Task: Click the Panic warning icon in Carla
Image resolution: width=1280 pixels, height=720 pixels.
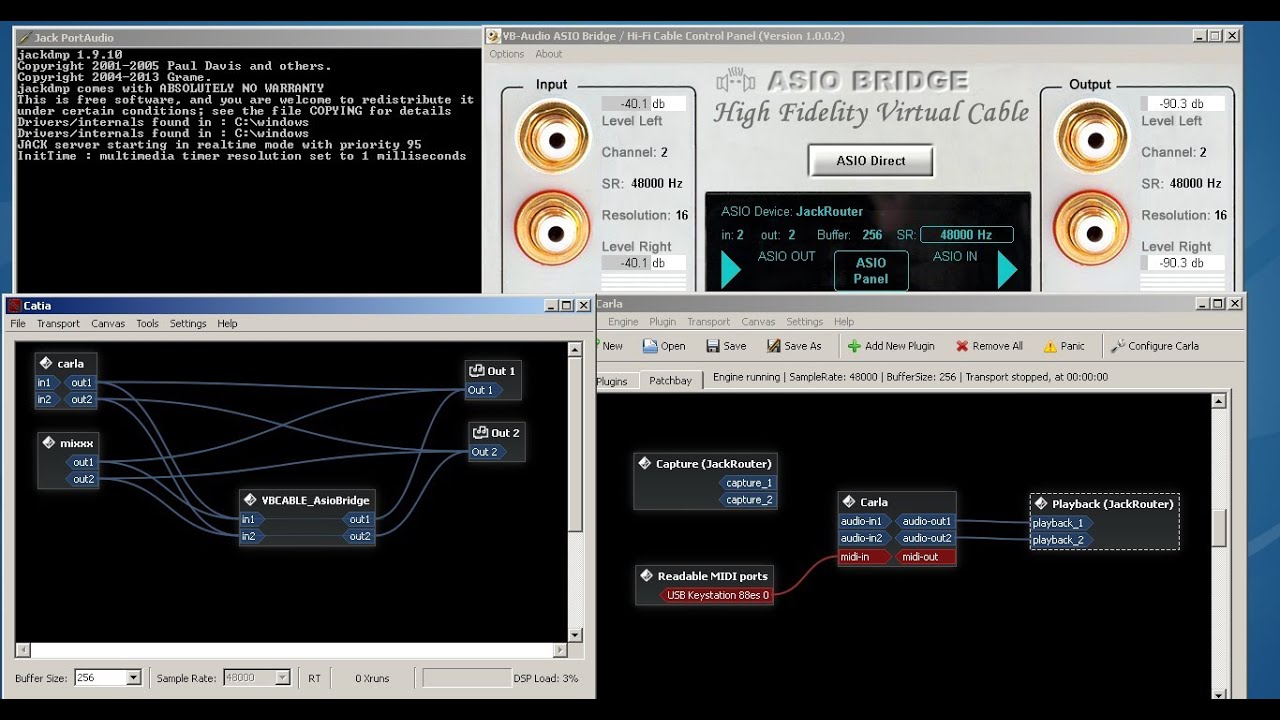Action: (x=1050, y=347)
